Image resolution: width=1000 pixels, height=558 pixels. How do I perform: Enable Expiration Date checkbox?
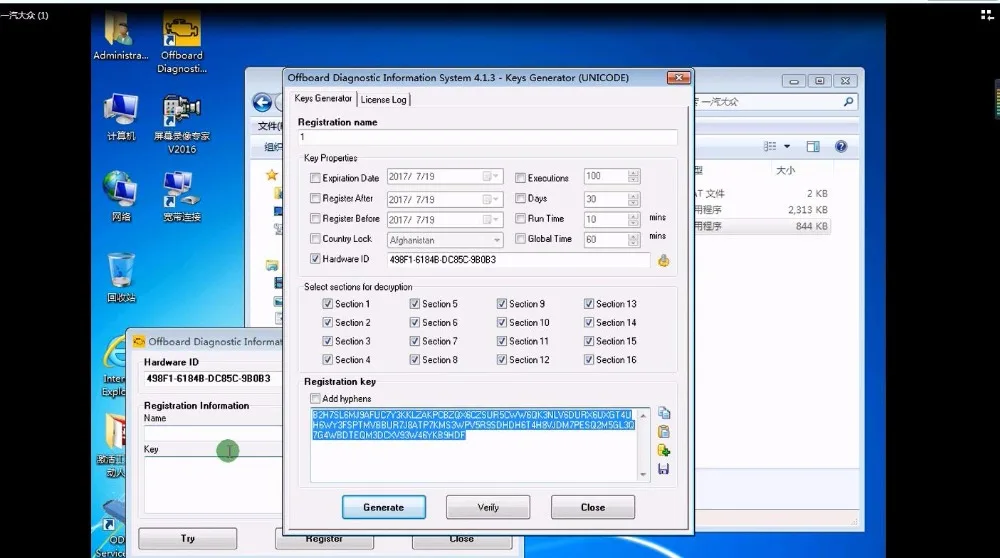(x=315, y=178)
